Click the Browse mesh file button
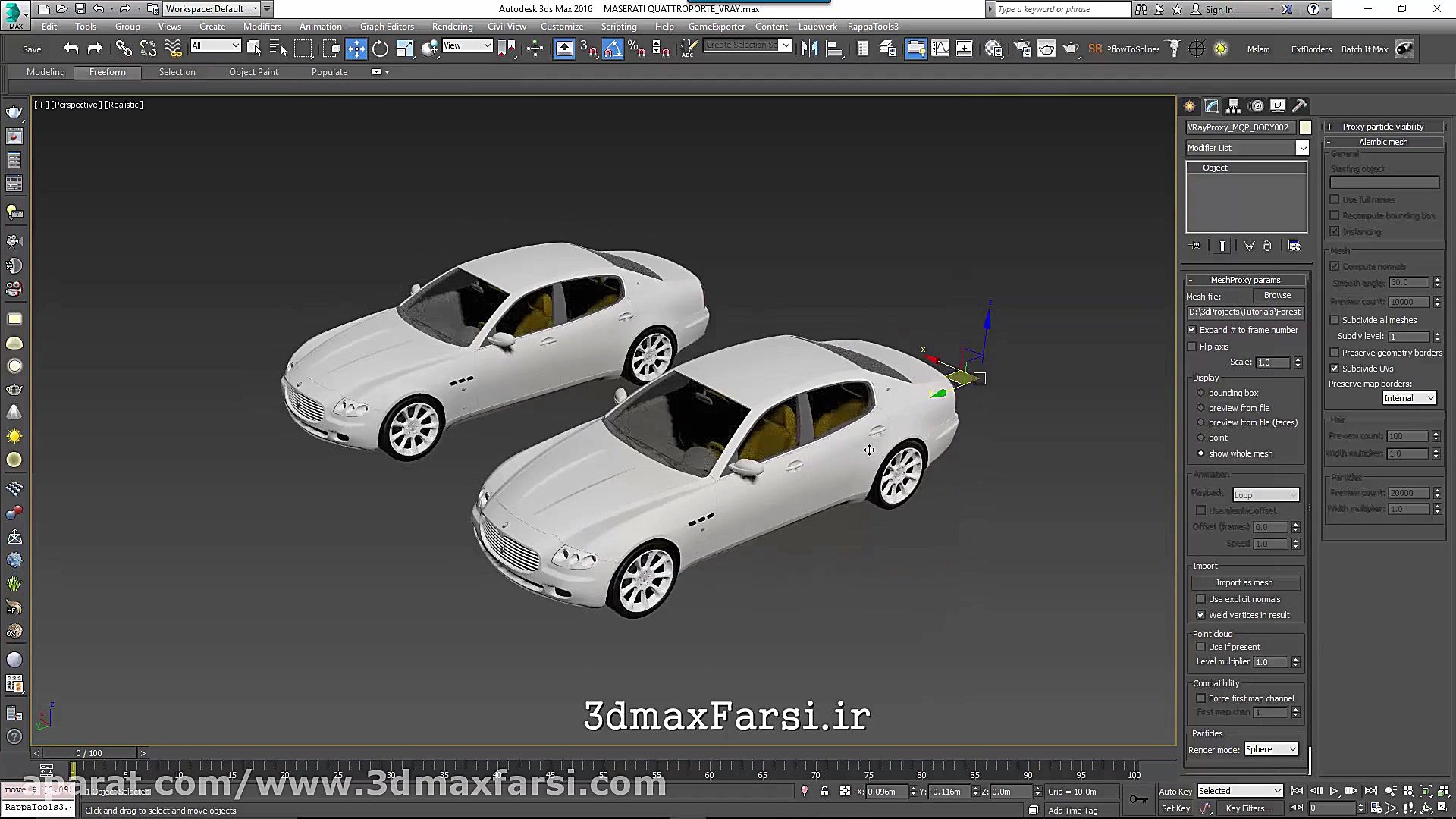 (1277, 296)
